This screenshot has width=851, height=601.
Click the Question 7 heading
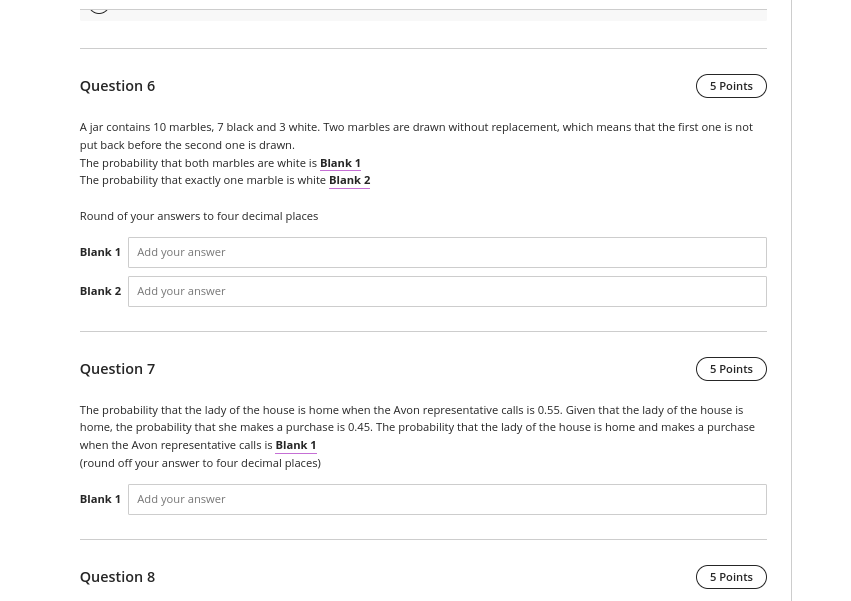[x=117, y=369]
